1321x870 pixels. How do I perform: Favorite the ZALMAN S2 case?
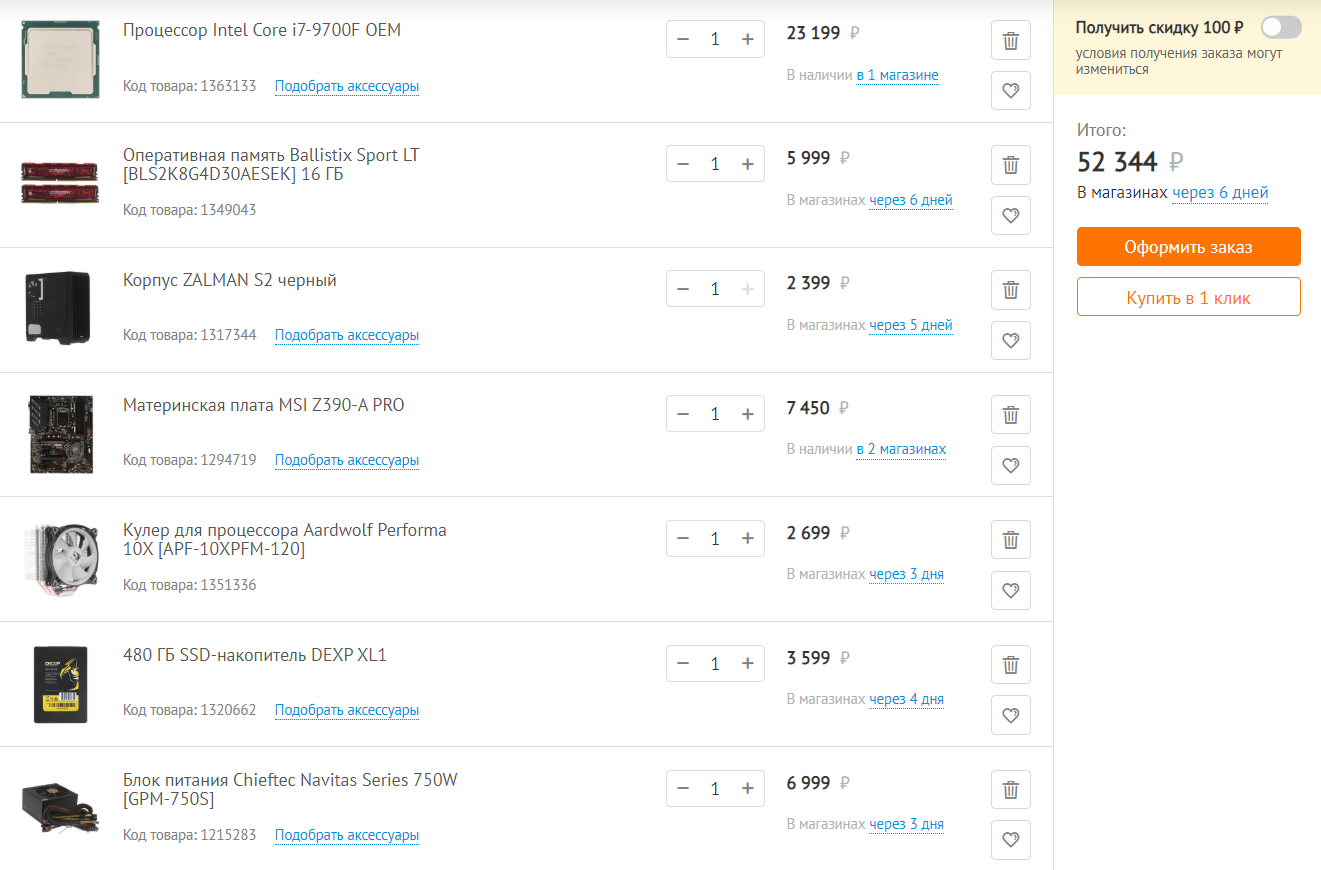(x=1010, y=340)
